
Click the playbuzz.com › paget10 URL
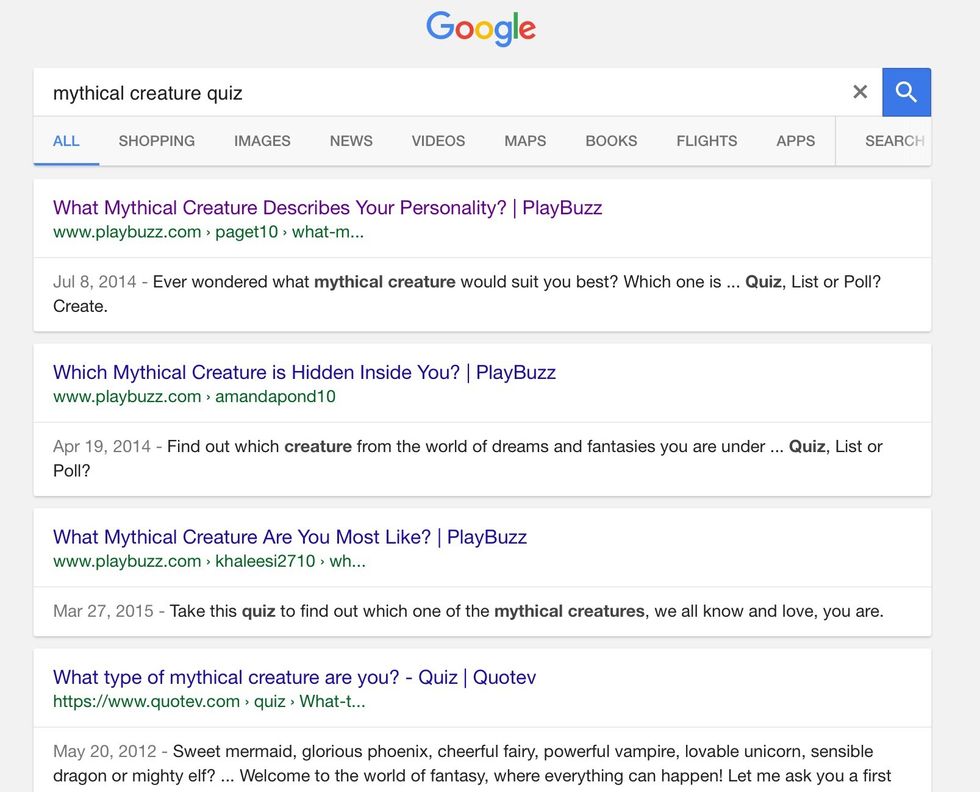(x=208, y=232)
